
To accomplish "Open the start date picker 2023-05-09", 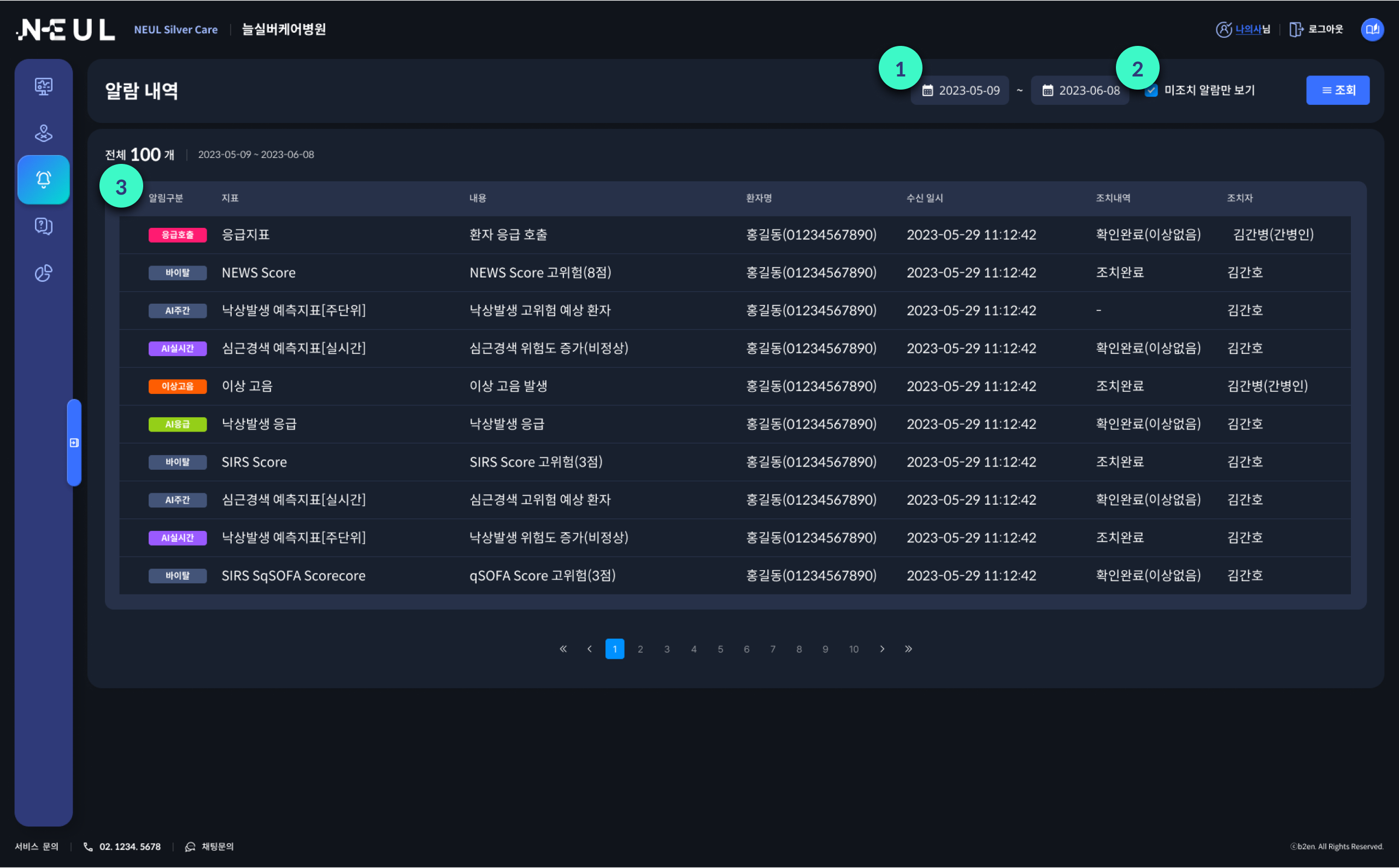I will click(960, 91).
